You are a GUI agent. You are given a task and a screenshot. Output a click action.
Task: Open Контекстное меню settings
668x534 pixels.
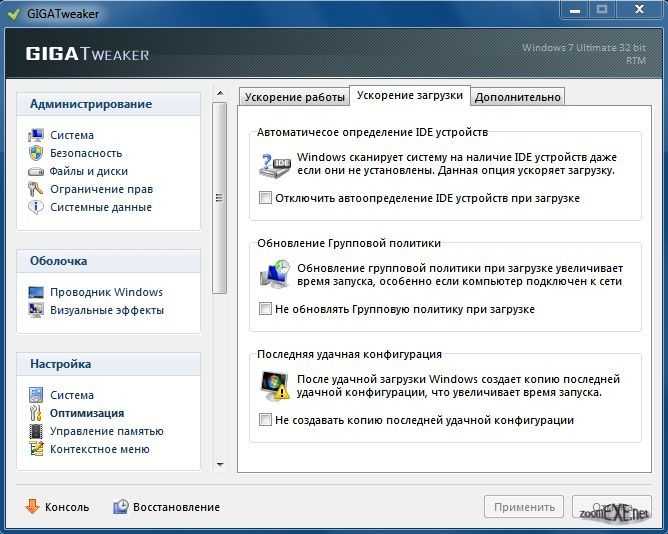(100, 449)
